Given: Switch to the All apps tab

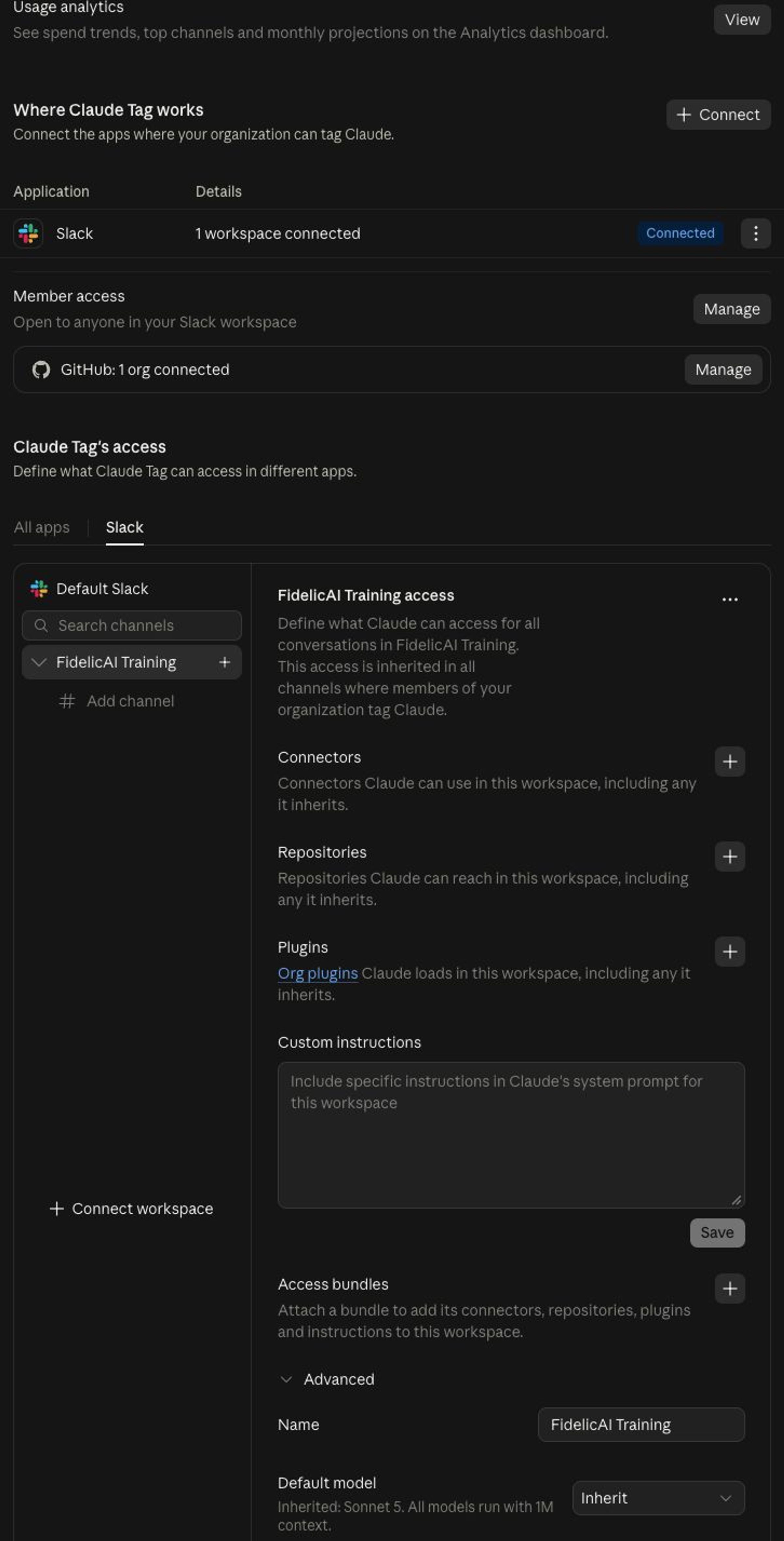Looking at the screenshot, I should 42,528.
